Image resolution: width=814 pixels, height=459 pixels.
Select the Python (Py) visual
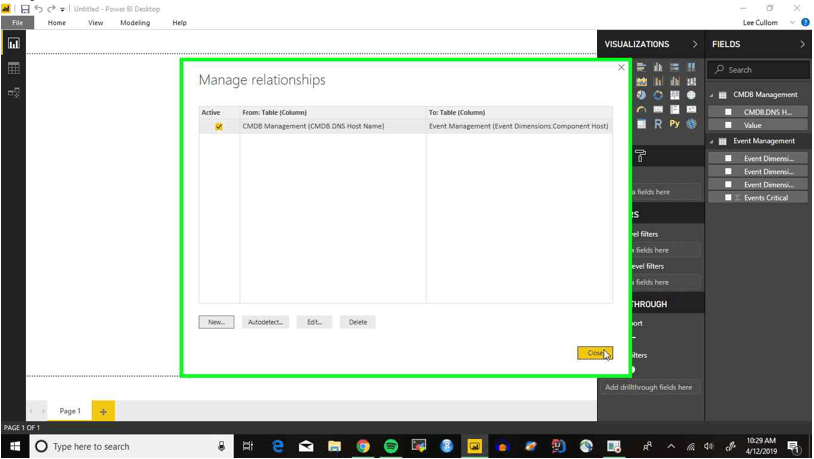674,124
